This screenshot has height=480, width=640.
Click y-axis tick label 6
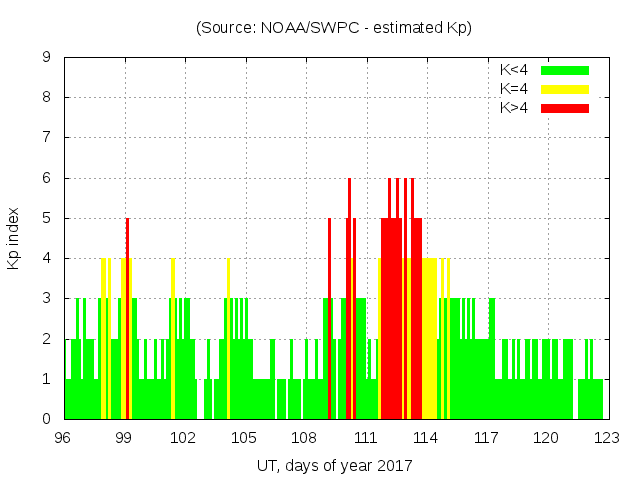[47, 178]
